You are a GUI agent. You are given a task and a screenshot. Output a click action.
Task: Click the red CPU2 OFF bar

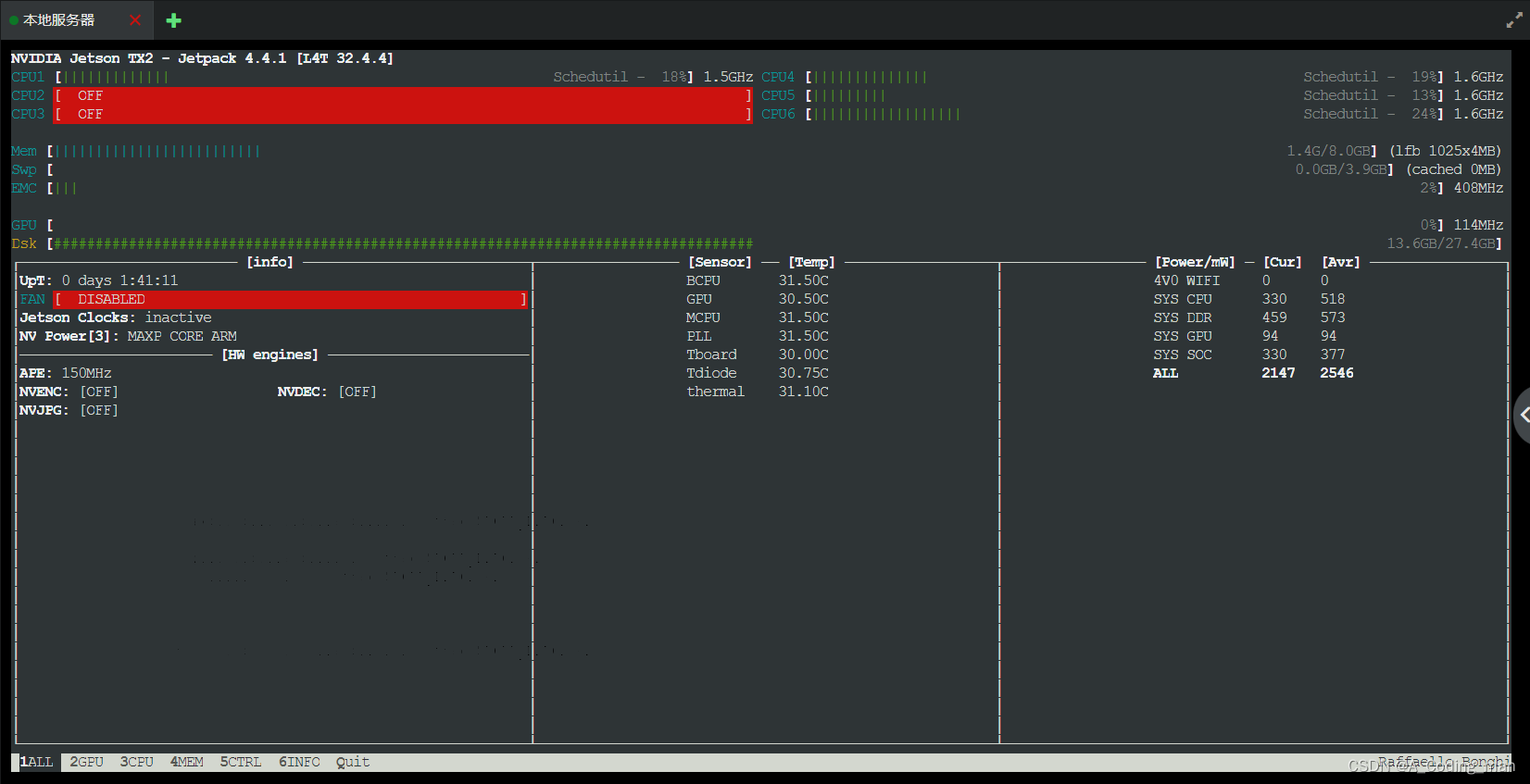click(403, 95)
